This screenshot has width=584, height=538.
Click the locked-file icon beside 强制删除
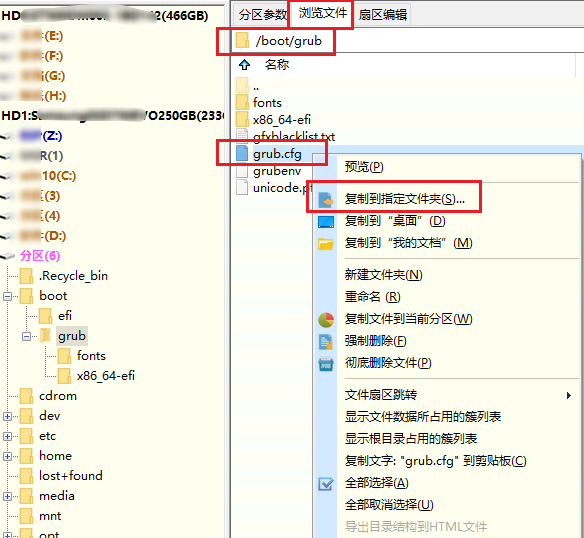point(326,342)
